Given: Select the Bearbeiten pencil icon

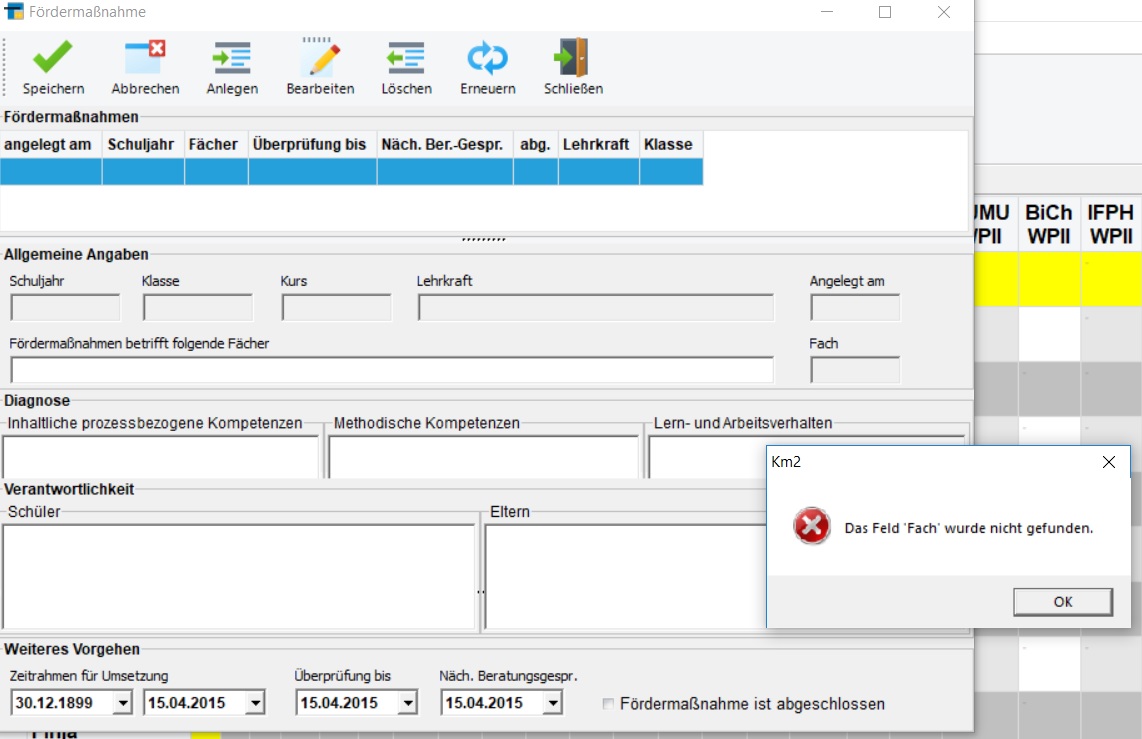Looking at the screenshot, I should (x=320, y=57).
